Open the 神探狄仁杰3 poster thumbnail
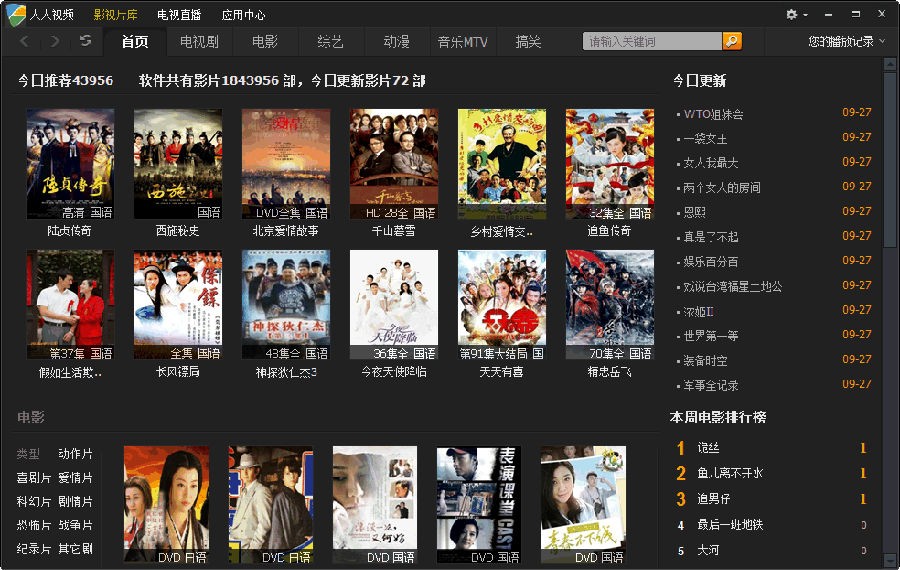 tap(285, 305)
